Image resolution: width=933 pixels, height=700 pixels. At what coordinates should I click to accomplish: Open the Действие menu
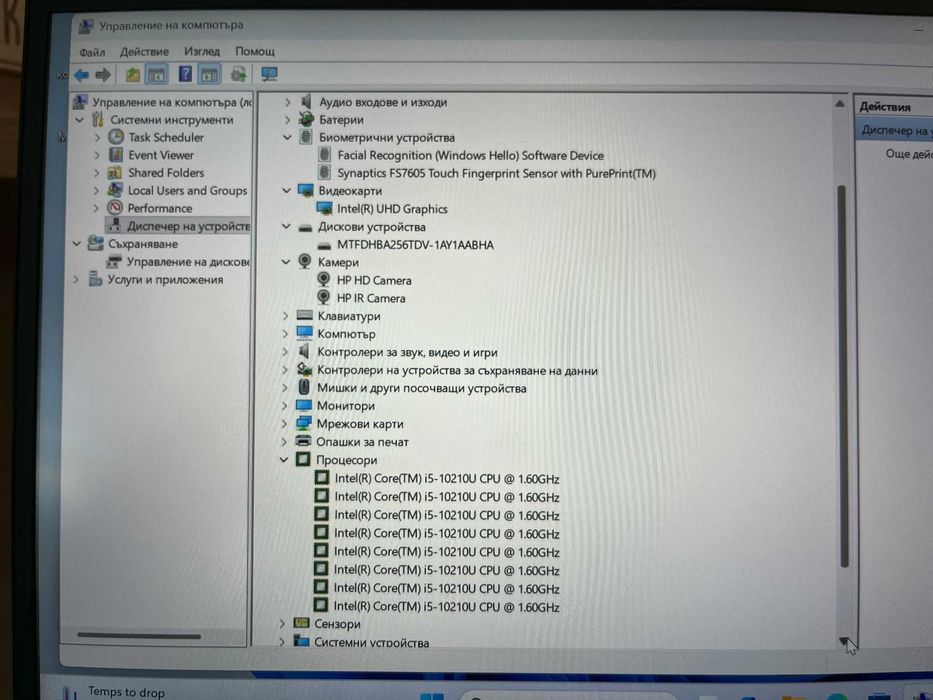144,52
